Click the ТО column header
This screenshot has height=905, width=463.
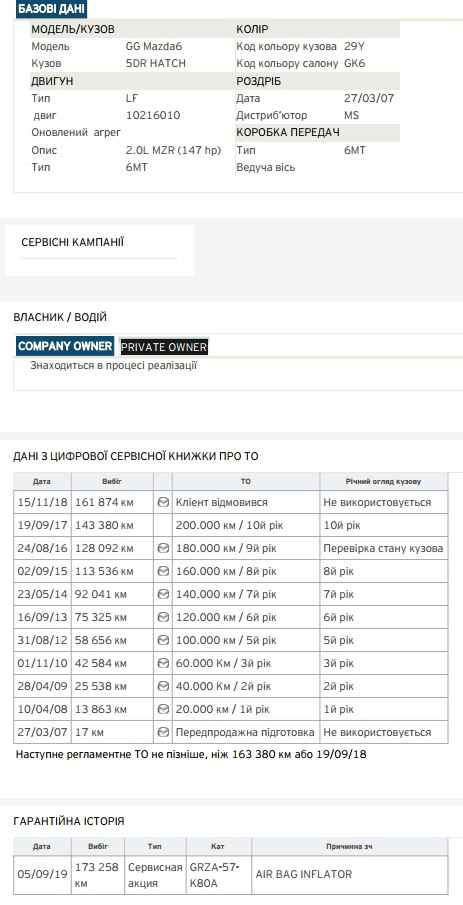point(246,481)
